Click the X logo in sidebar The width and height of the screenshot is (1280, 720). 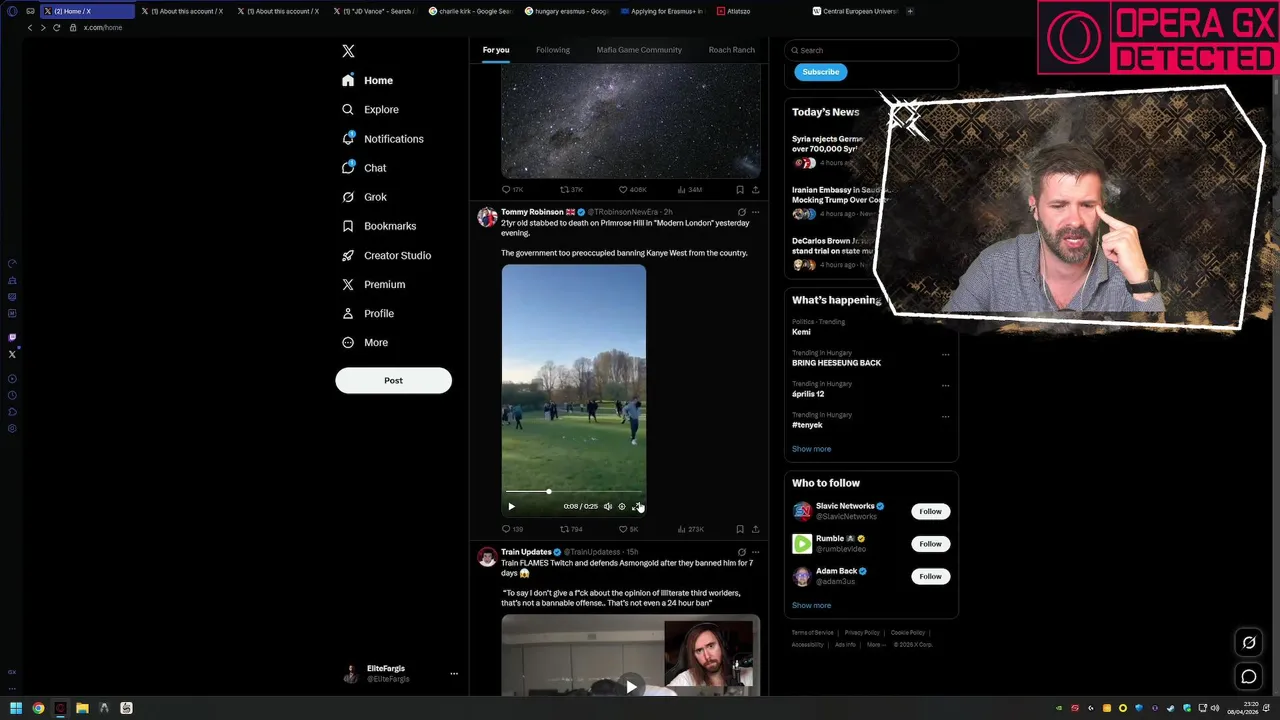pyautogui.click(x=348, y=51)
